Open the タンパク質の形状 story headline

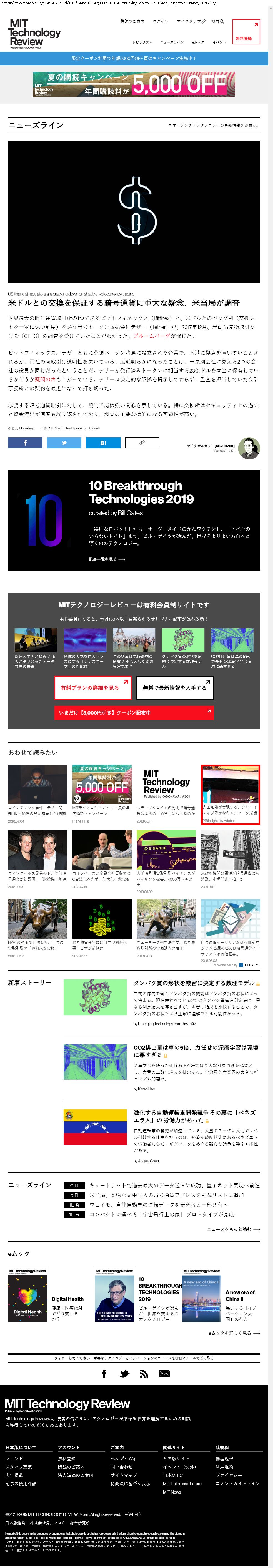click(194, 982)
